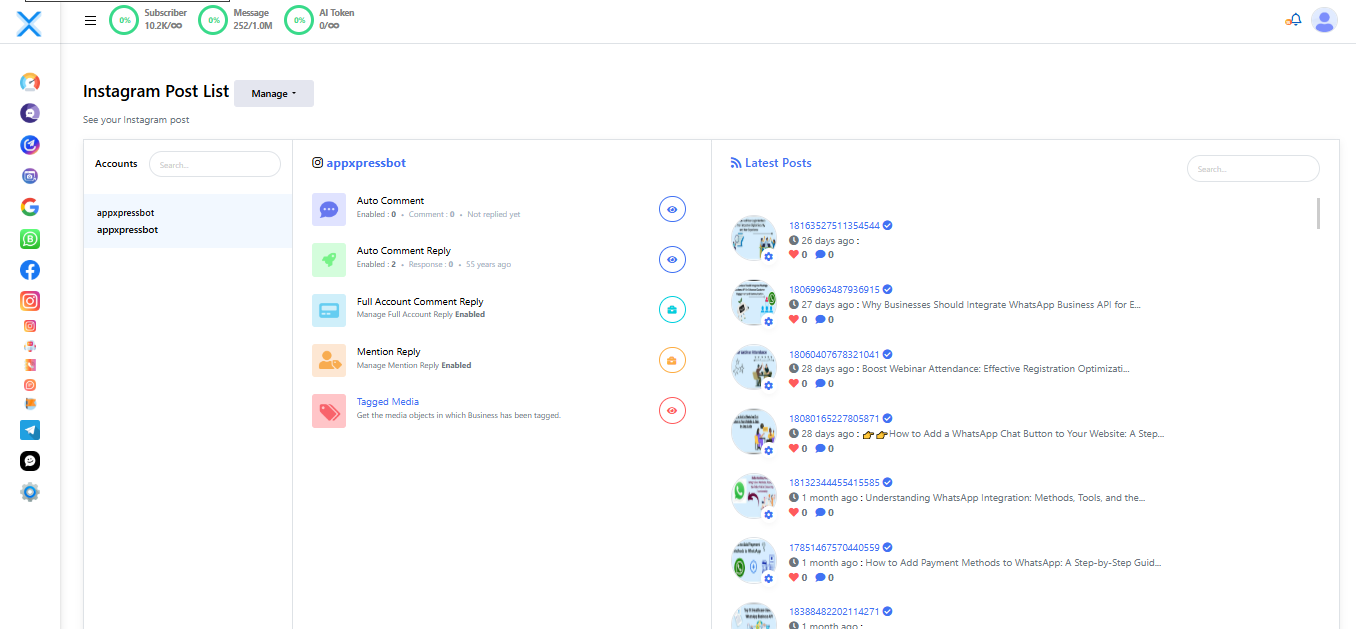
Task: Open the large Instagram icon in sidebar
Action: click(30, 301)
